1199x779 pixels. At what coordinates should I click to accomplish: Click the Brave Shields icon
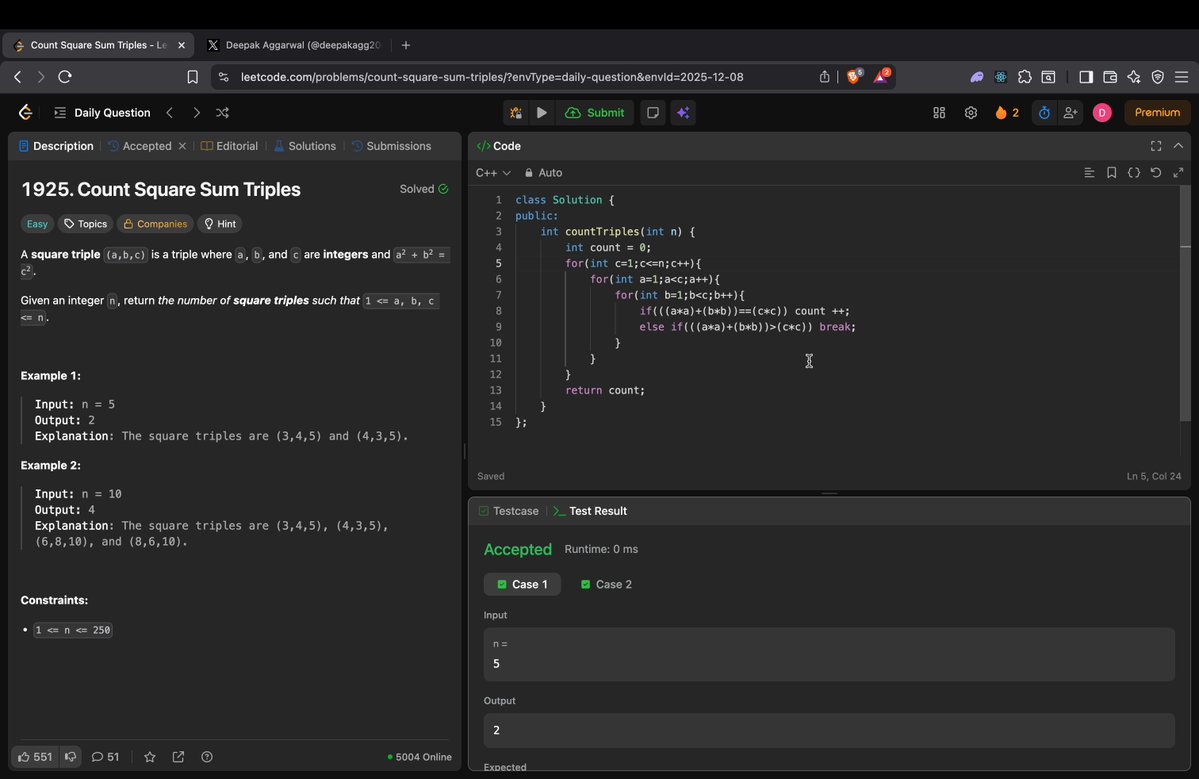[x=853, y=76]
